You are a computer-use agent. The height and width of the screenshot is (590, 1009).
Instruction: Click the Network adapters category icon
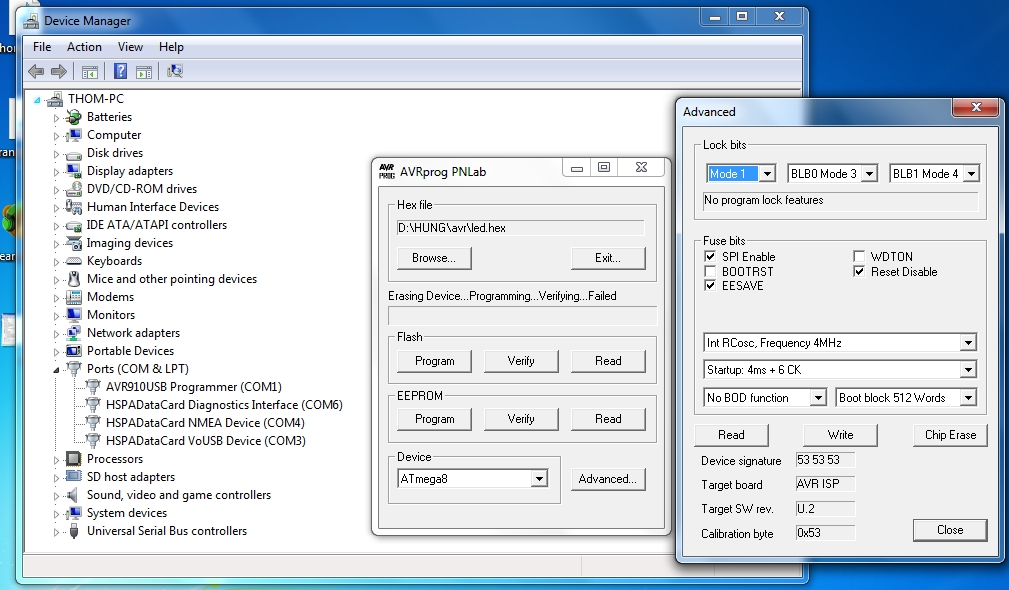point(73,333)
